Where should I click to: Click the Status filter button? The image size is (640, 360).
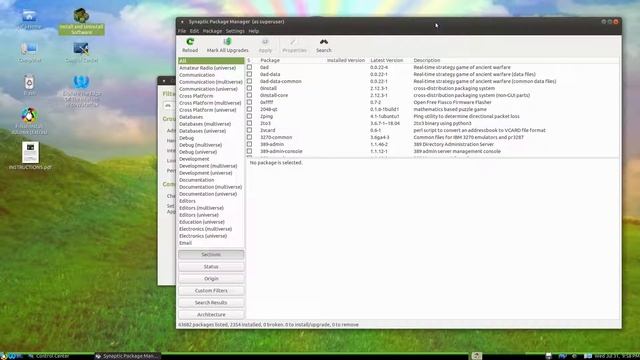click(211, 267)
